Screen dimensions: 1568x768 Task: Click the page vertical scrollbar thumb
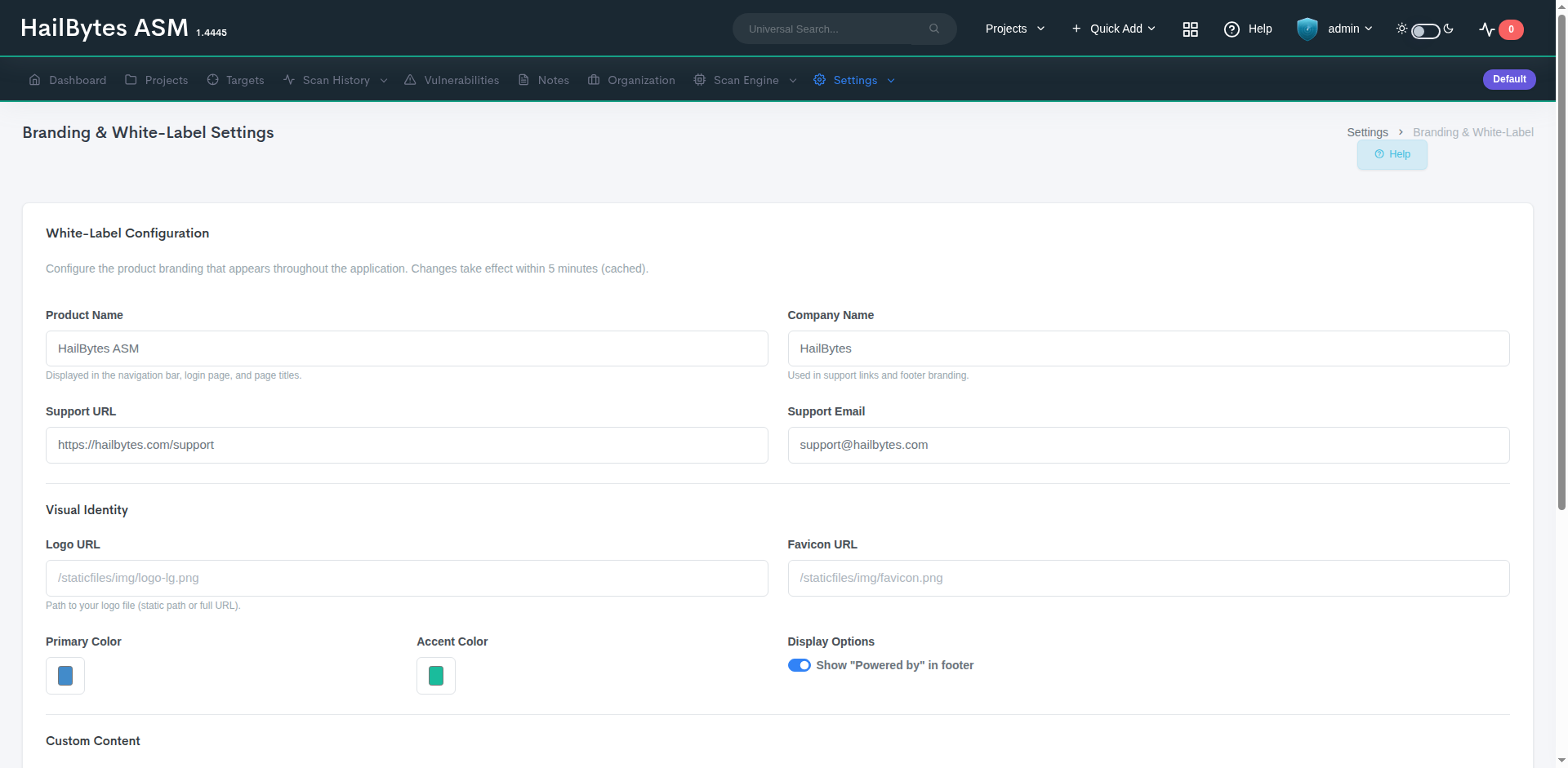coord(1561,261)
